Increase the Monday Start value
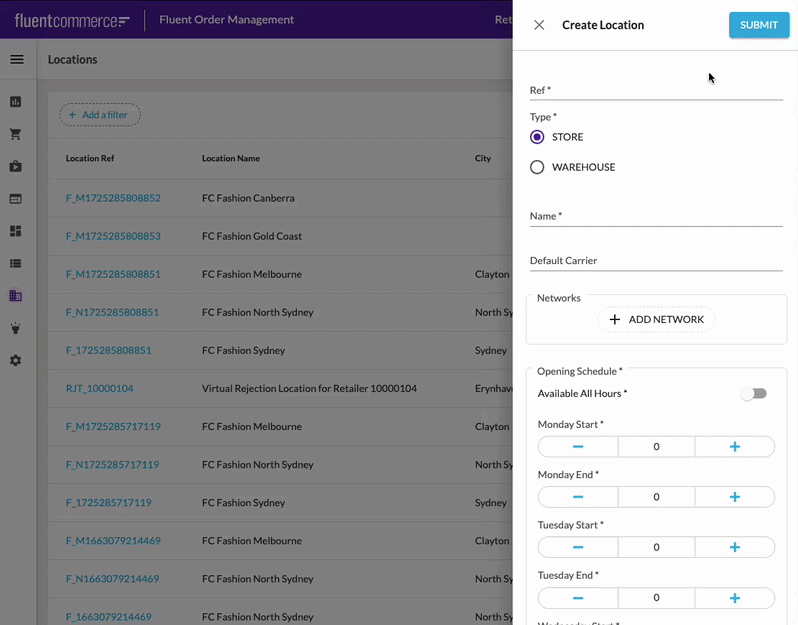The width and height of the screenshot is (798, 625). (x=734, y=447)
